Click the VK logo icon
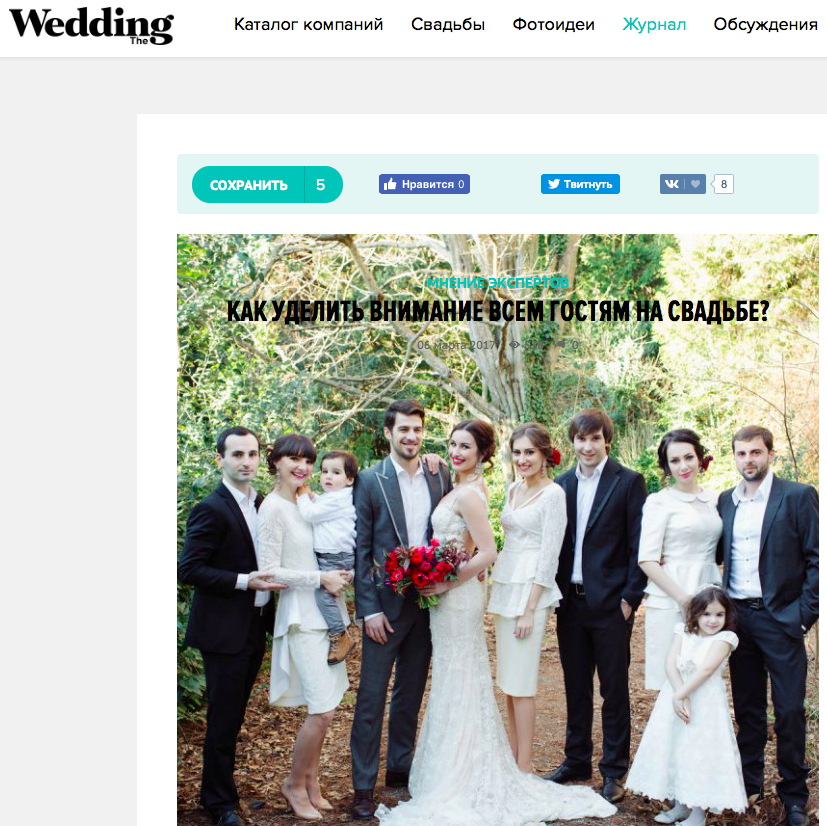Screen dimensions: 827x826 pyautogui.click(x=672, y=184)
